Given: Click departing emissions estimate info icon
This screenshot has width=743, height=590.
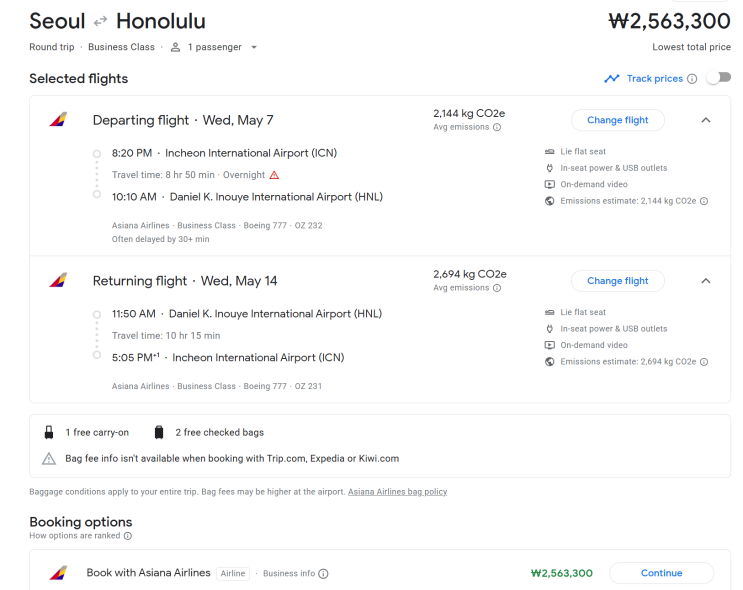Looking at the screenshot, I should (704, 201).
